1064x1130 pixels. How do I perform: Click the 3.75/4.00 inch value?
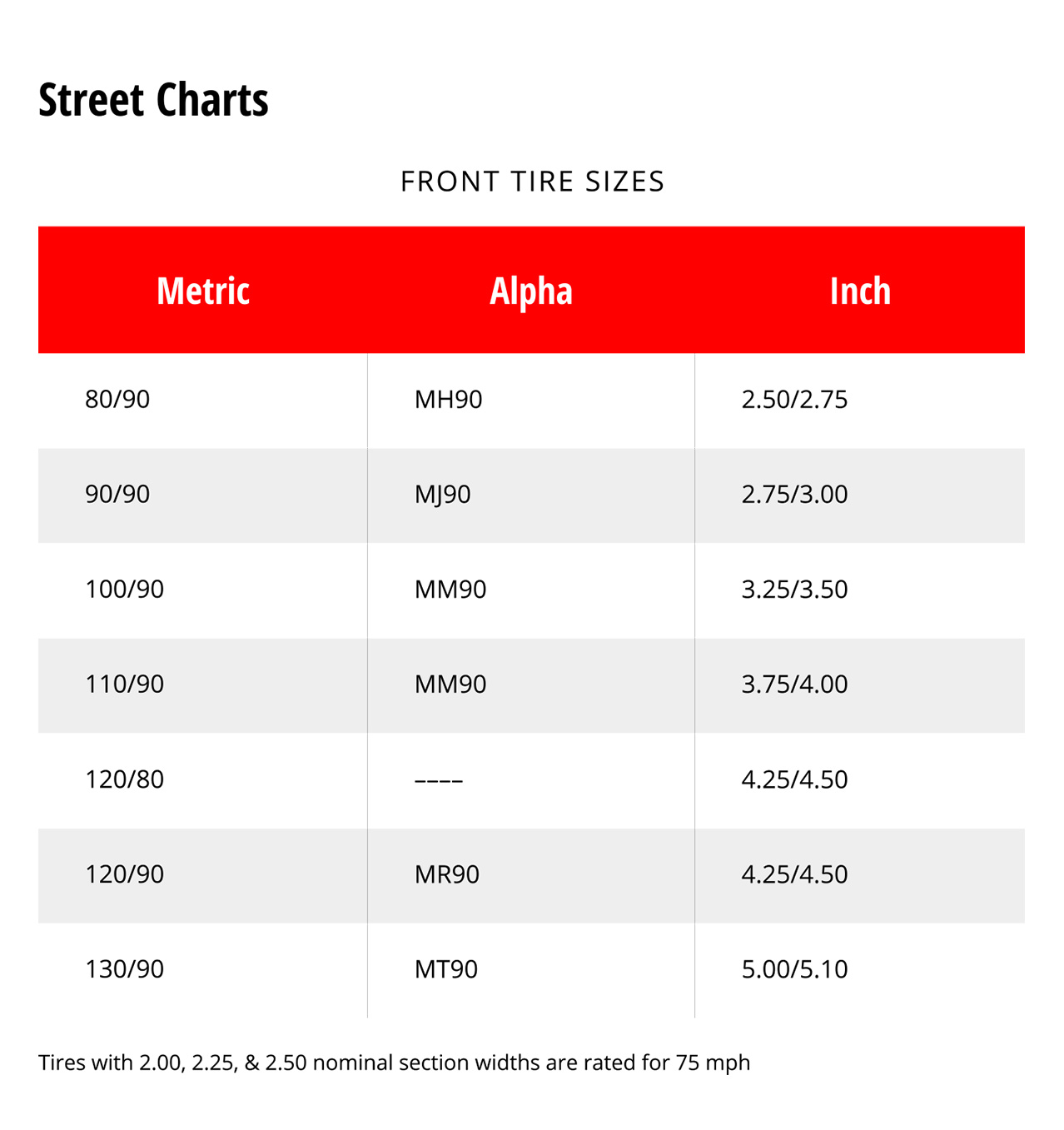coord(794,684)
